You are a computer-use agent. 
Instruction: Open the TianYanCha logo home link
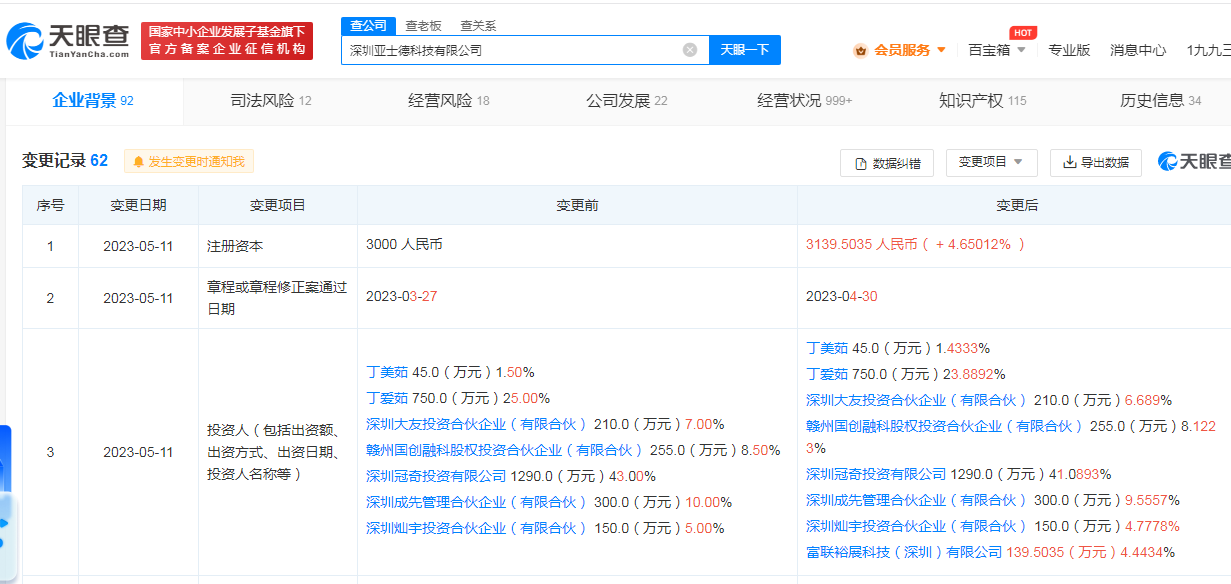(69, 40)
